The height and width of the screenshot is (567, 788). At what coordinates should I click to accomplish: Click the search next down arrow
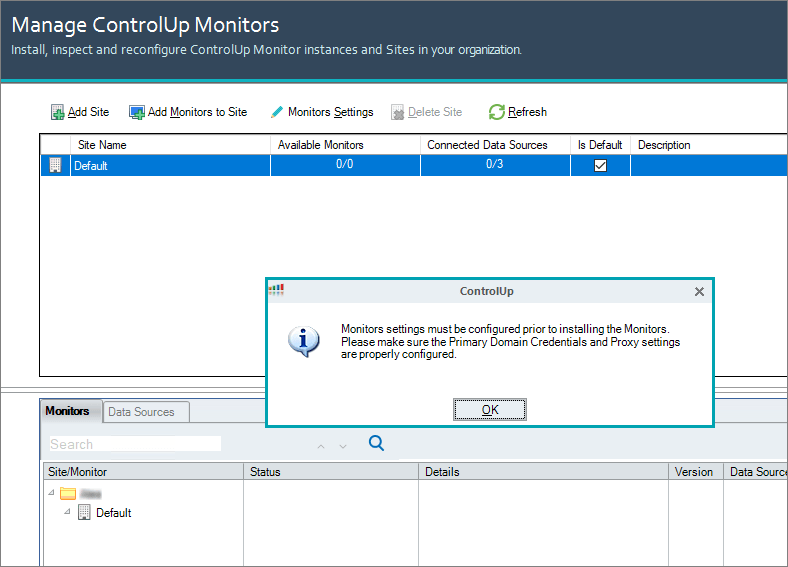pos(343,446)
